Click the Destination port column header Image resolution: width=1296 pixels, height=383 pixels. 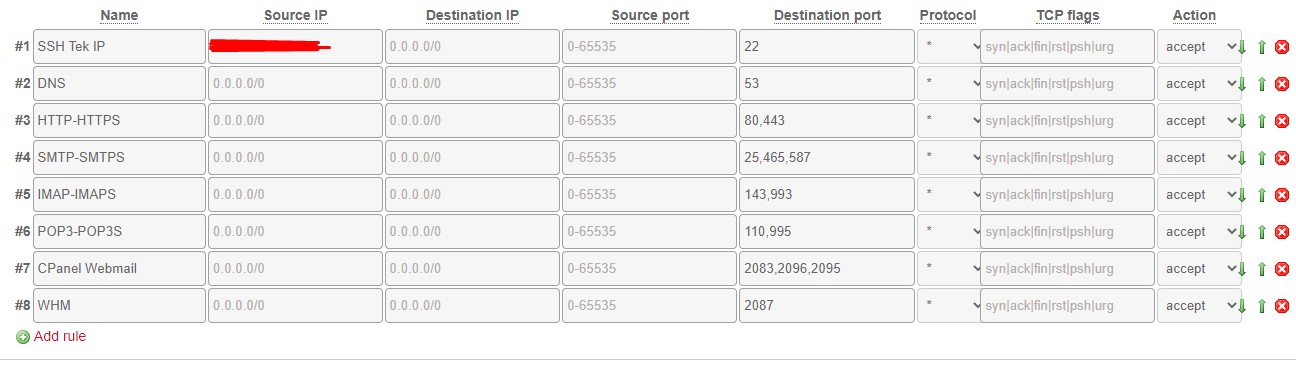(828, 16)
